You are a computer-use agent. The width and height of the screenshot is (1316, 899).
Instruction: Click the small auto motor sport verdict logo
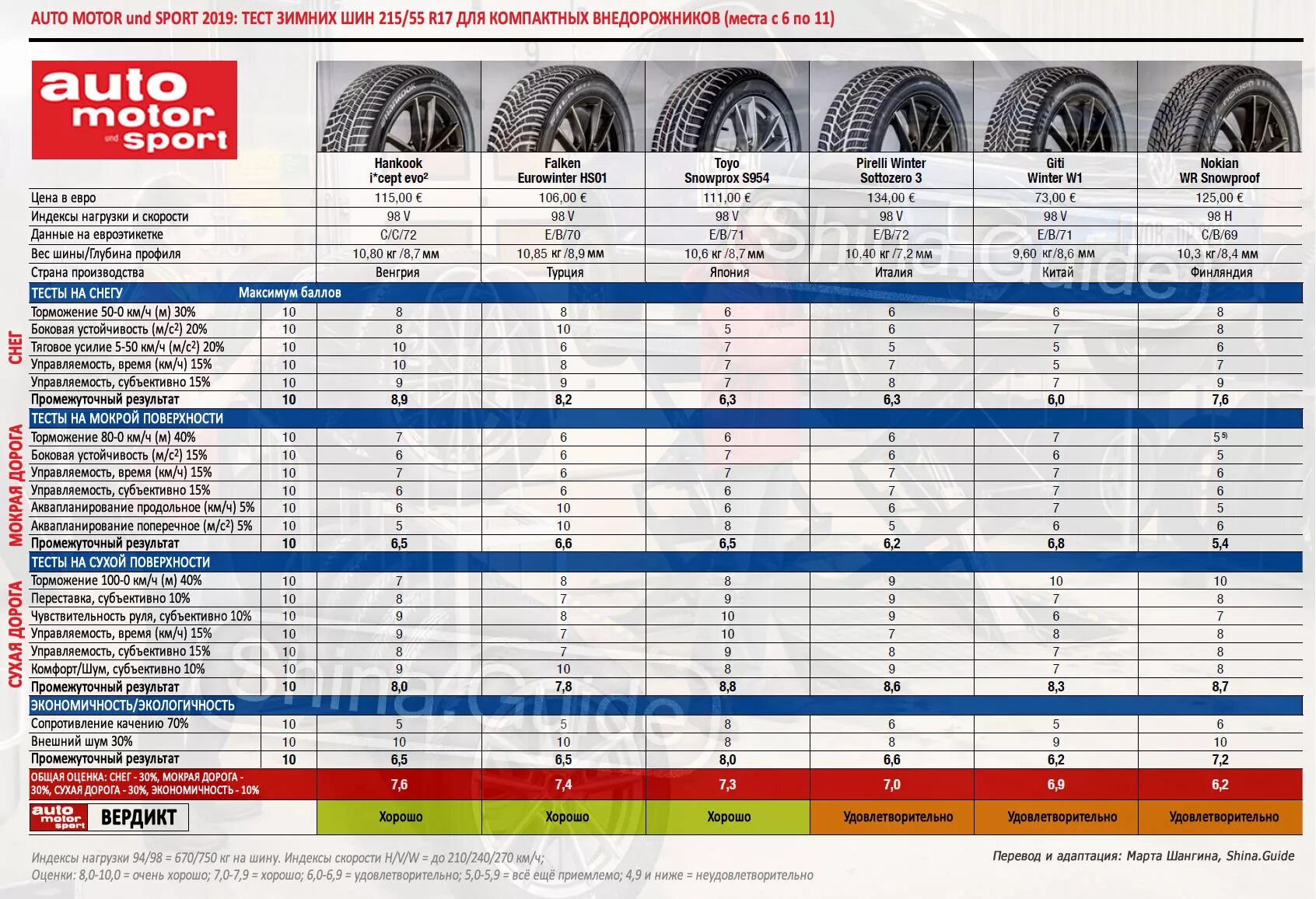(x=58, y=817)
